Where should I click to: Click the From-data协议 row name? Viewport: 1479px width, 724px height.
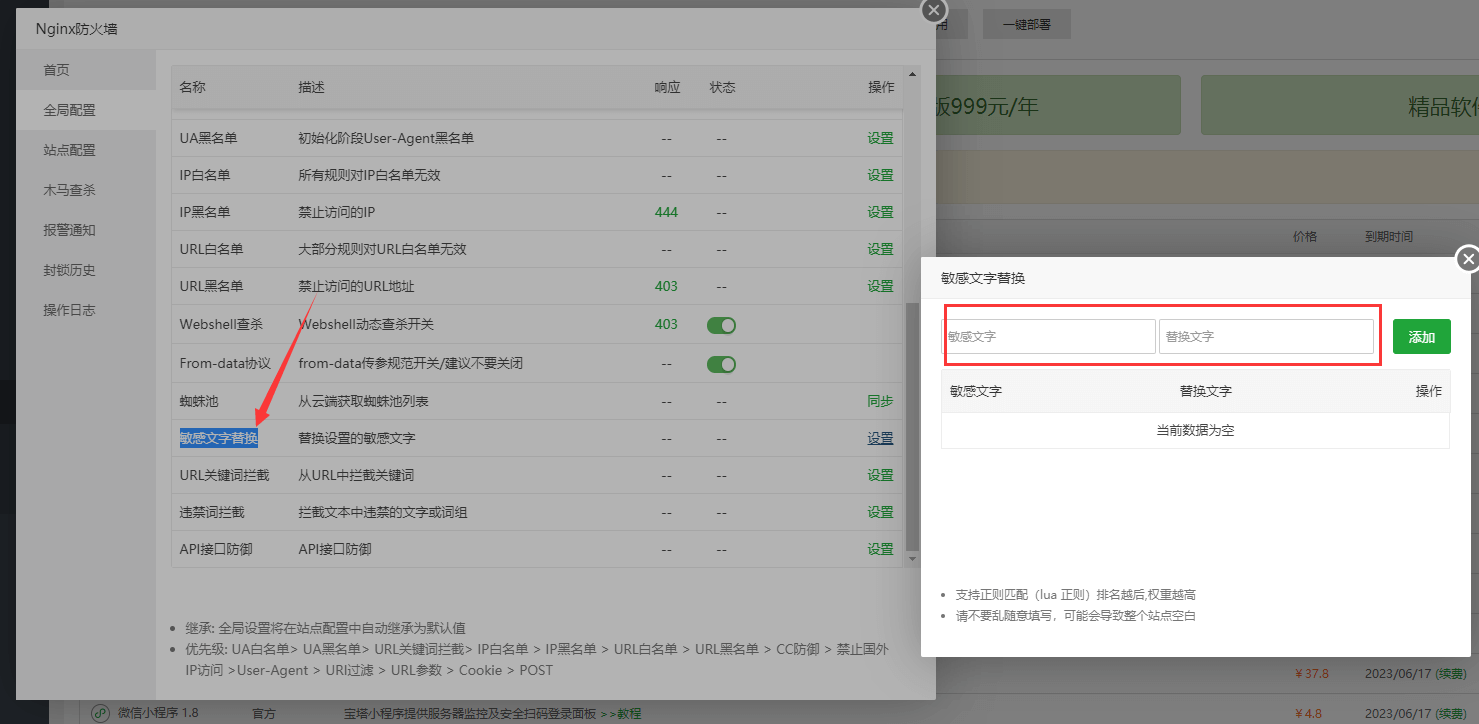point(225,363)
